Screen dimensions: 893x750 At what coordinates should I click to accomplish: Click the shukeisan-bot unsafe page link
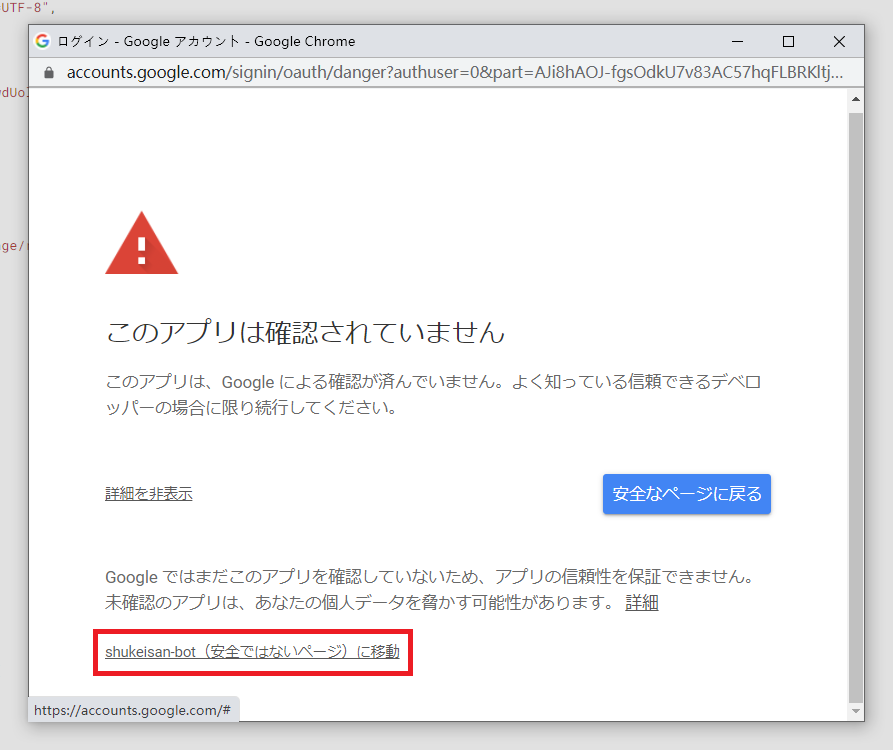[x=252, y=651]
